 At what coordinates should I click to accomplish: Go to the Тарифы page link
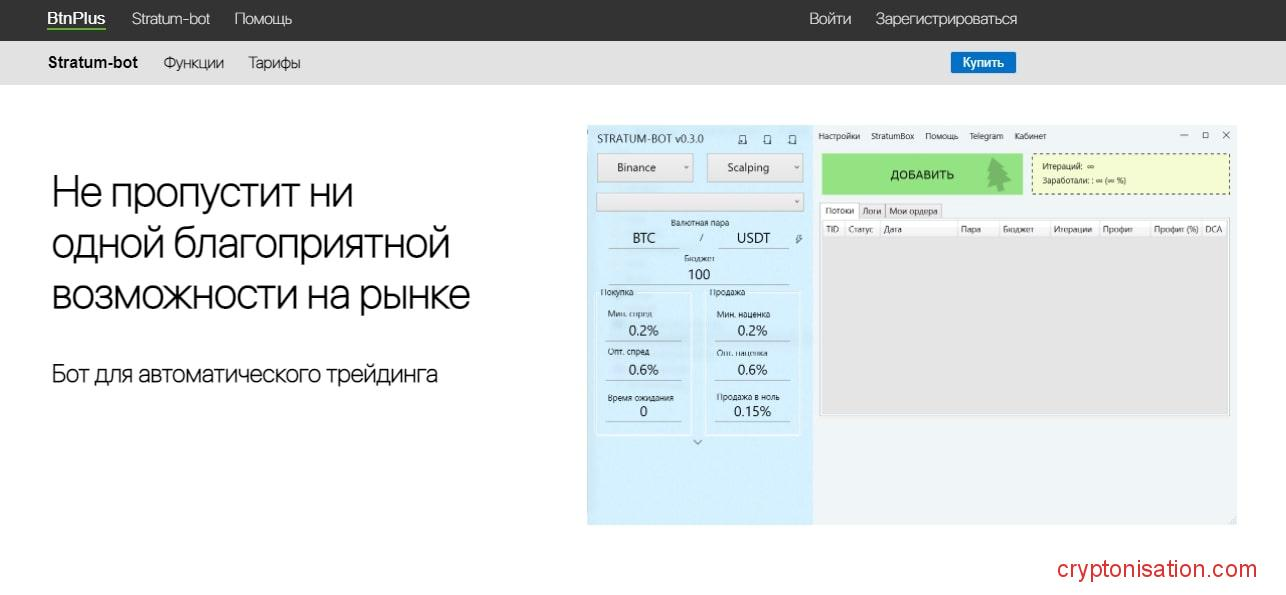(x=274, y=63)
